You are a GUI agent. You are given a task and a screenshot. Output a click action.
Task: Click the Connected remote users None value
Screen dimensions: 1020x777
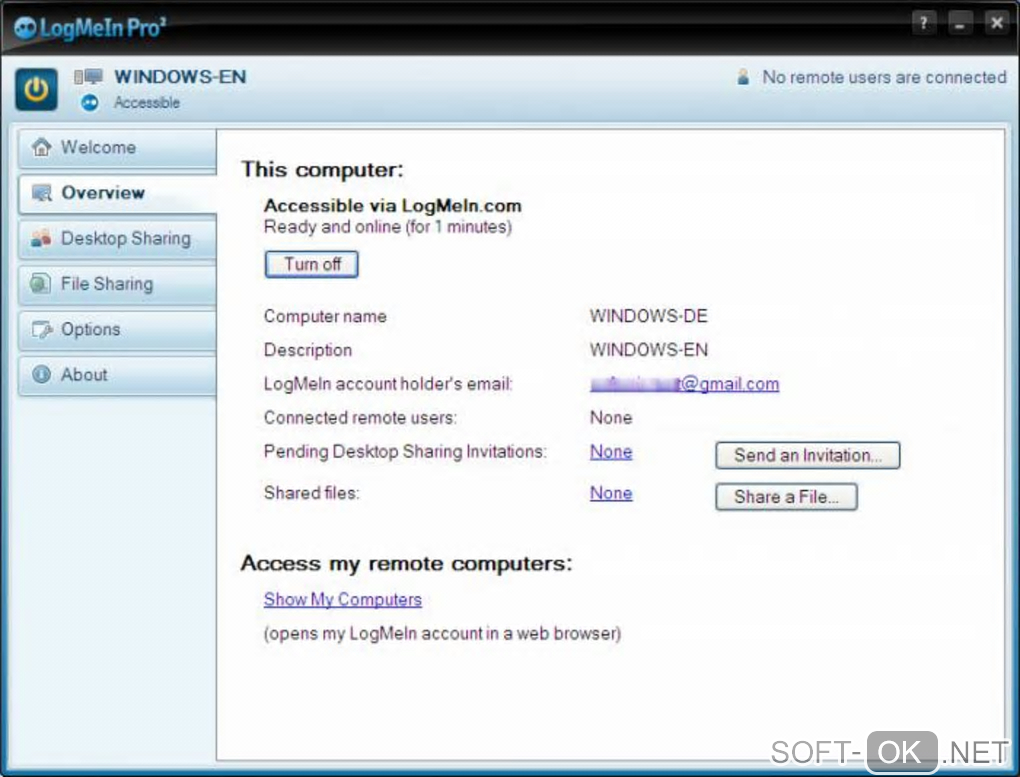[x=611, y=418]
